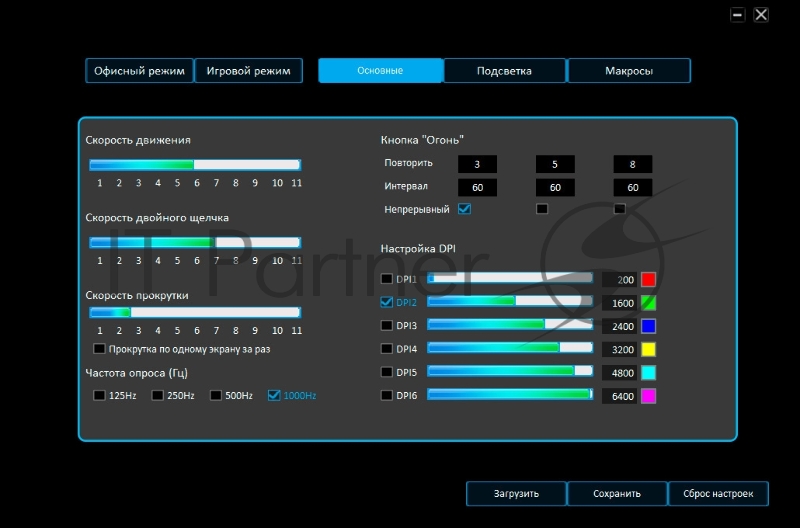
Task: Click the Сохранить button
Action: coord(617,493)
